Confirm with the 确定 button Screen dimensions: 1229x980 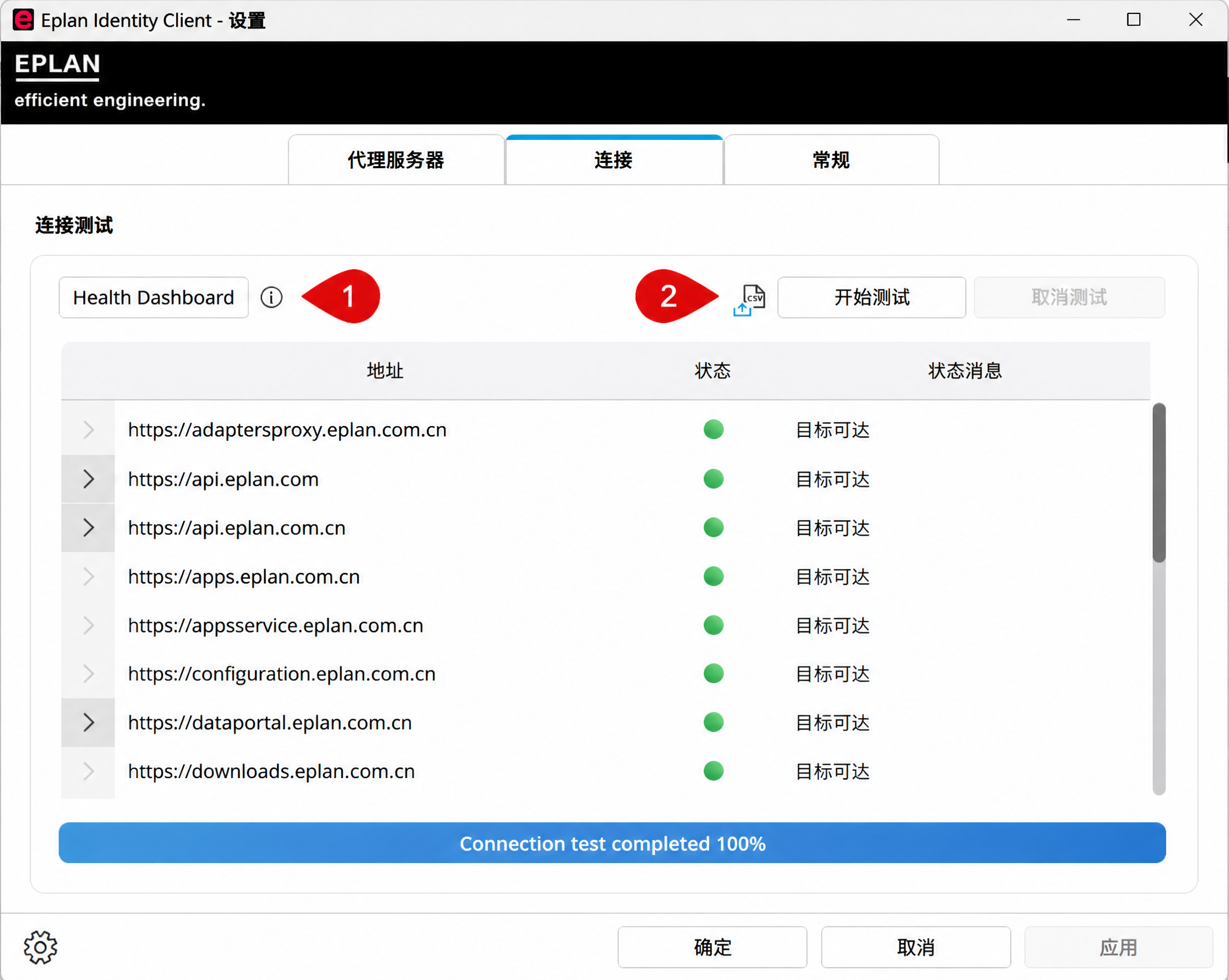(713, 947)
